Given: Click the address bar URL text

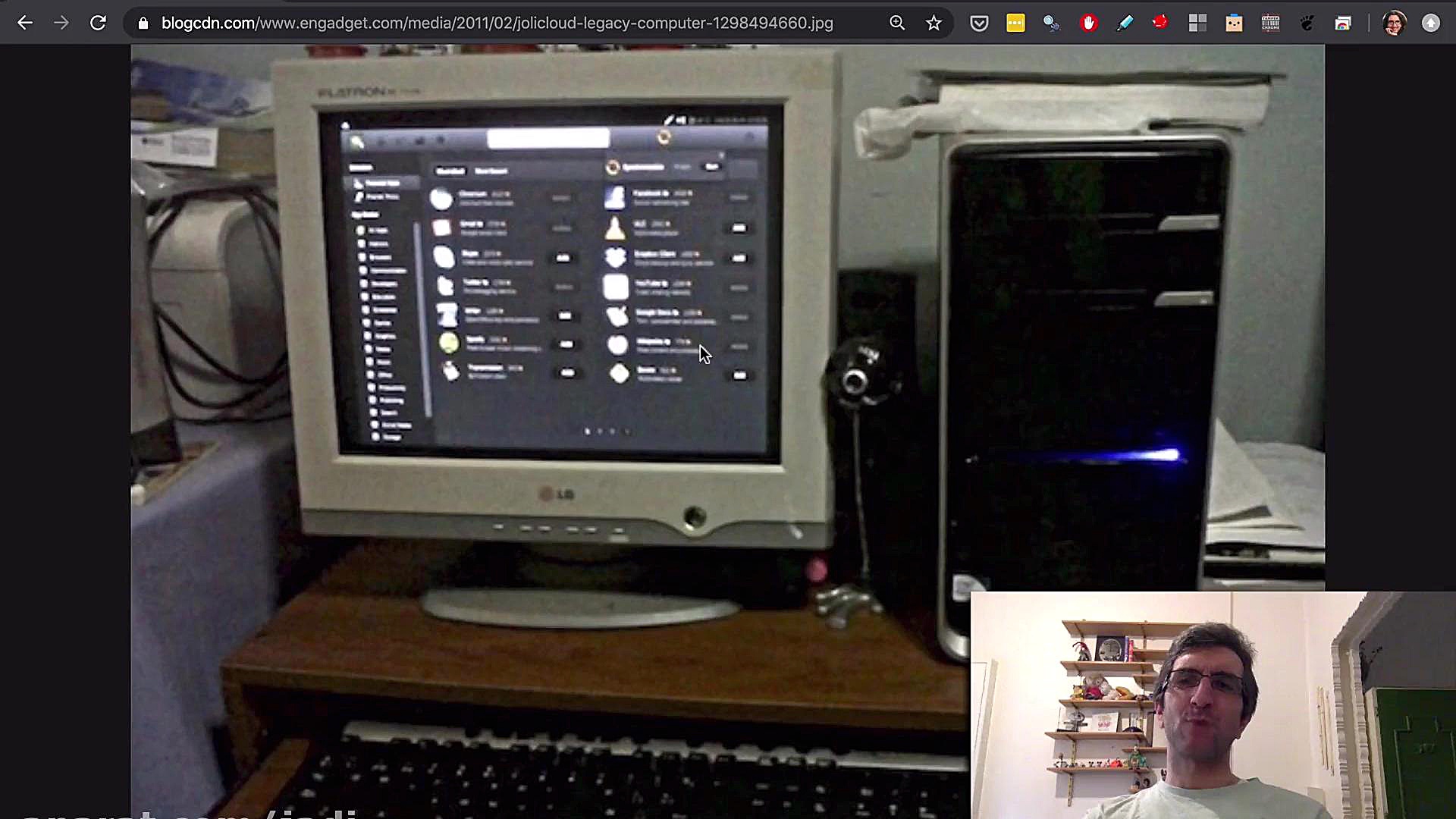Looking at the screenshot, I should coord(497,23).
